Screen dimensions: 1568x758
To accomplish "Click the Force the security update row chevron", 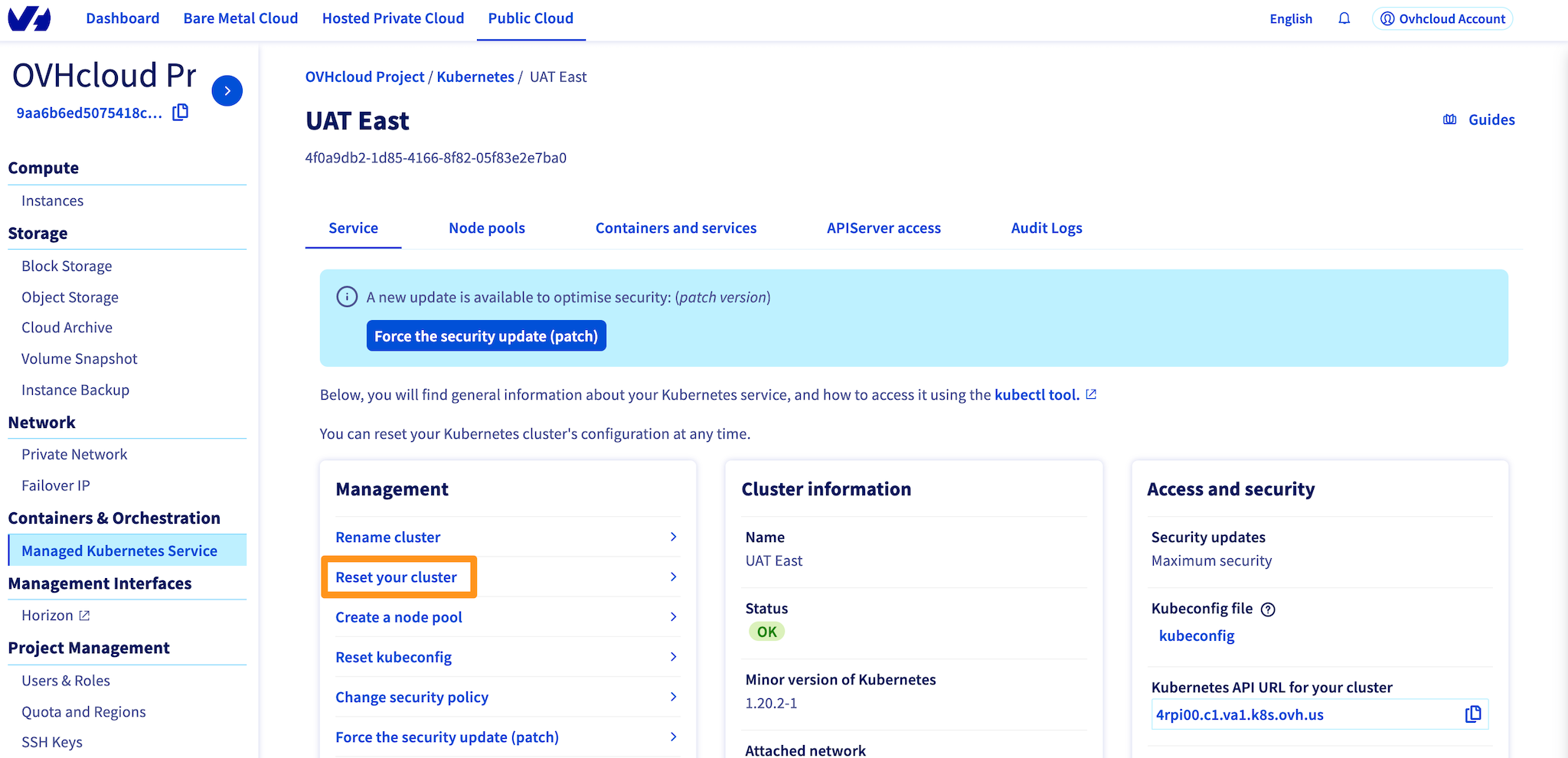I will 673,737.
